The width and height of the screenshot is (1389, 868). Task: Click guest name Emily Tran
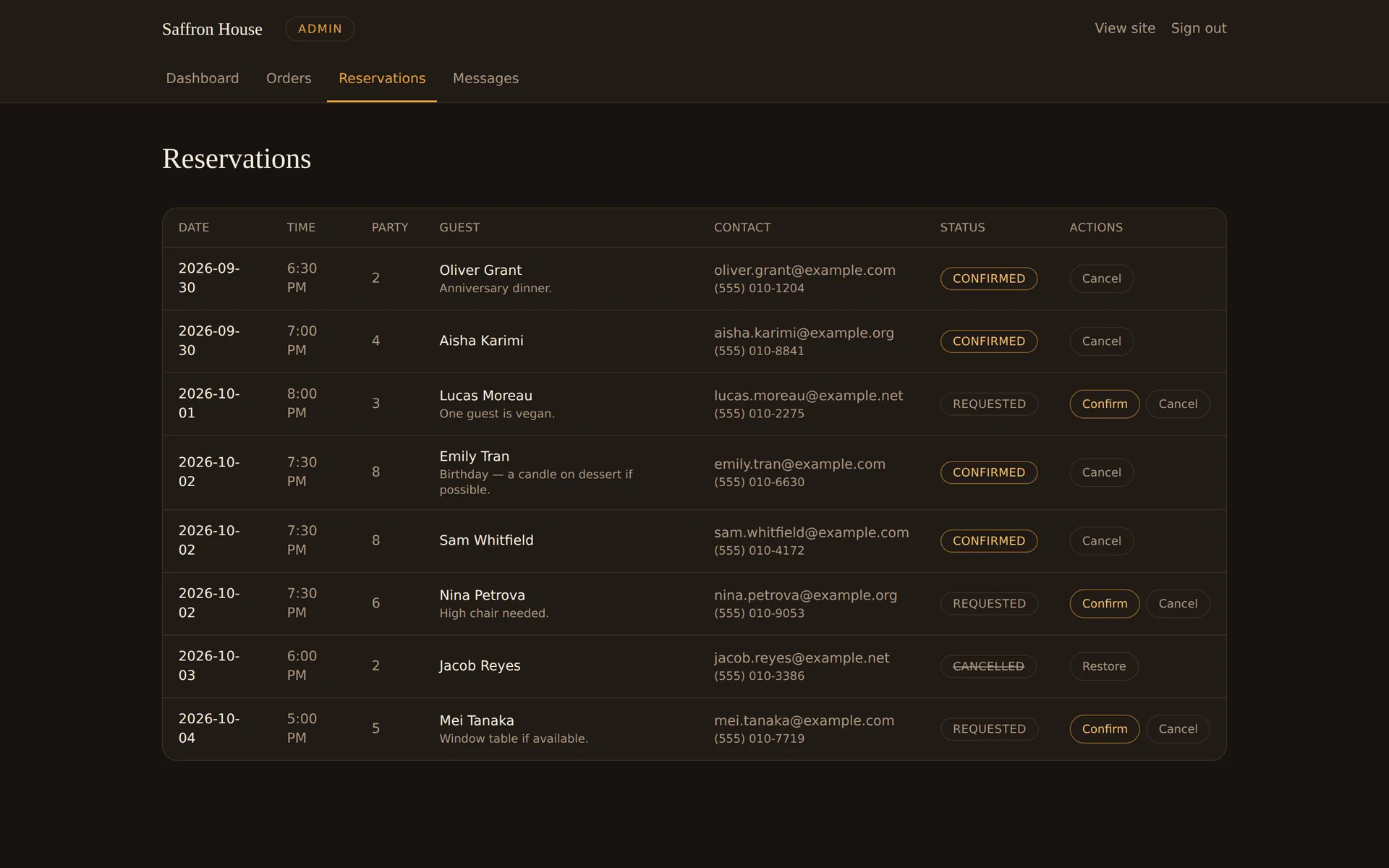pyautogui.click(x=474, y=456)
